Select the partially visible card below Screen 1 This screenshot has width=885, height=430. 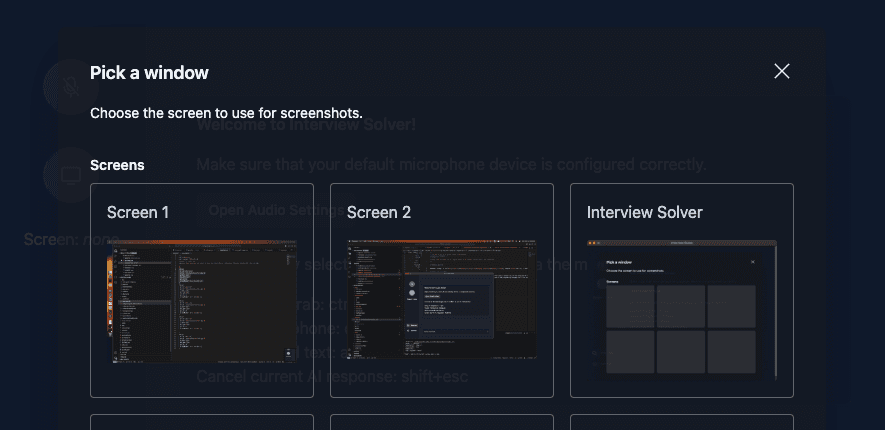point(202,422)
